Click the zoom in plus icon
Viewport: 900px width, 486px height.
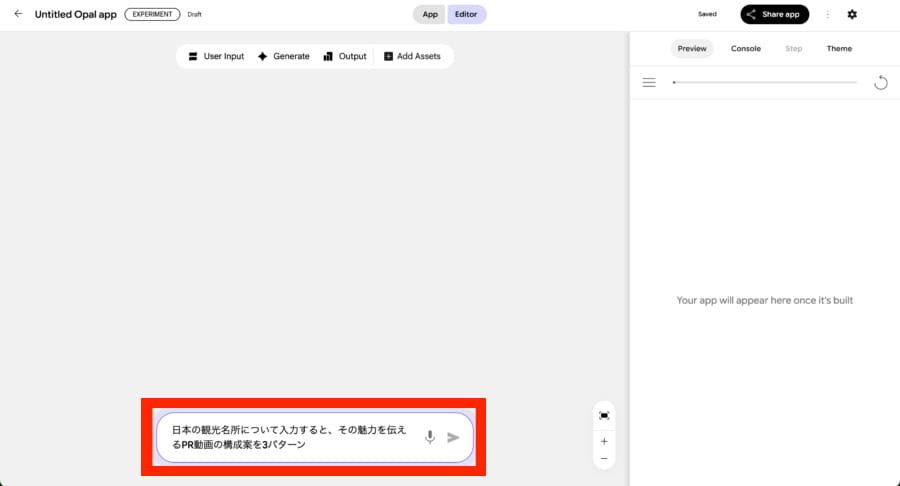click(604, 441)
